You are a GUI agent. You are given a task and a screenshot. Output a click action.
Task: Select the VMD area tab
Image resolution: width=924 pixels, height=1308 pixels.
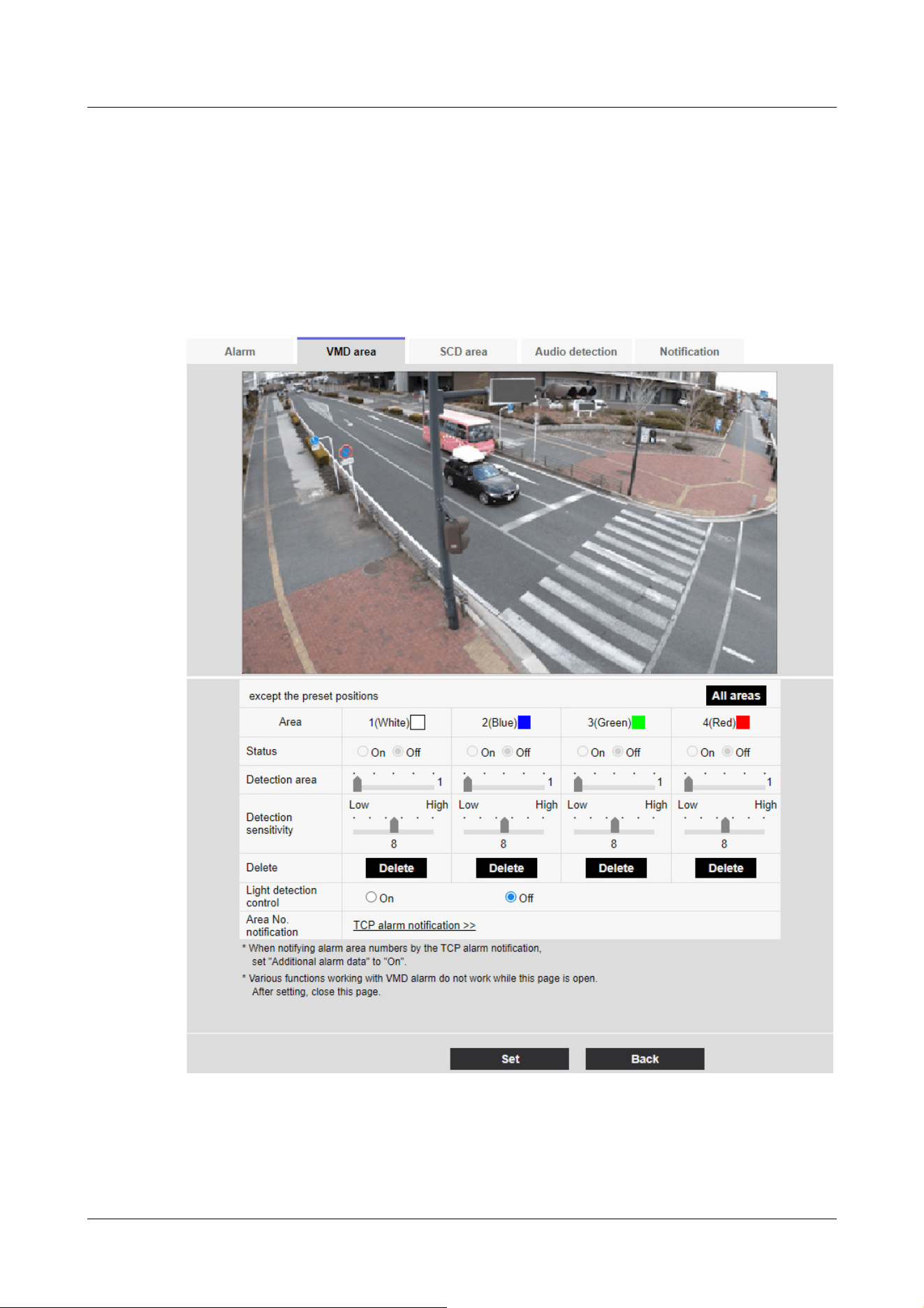[x=351, y=351]
